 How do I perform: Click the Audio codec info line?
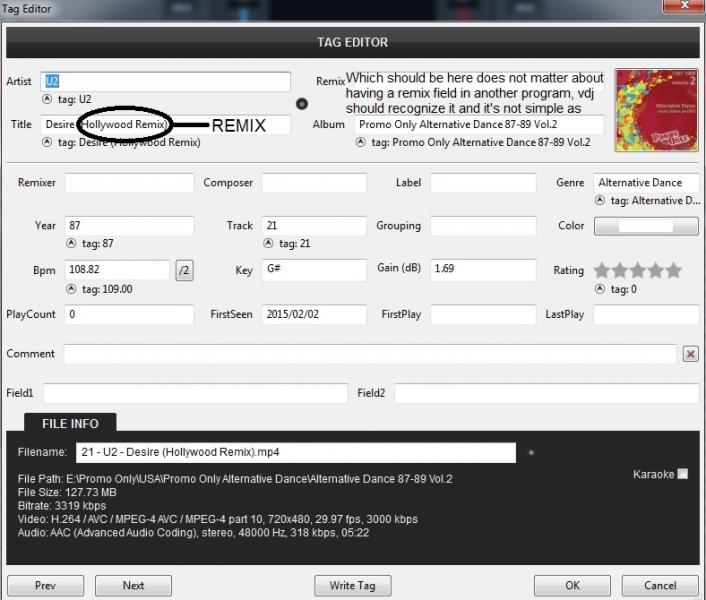click(194, 533)
